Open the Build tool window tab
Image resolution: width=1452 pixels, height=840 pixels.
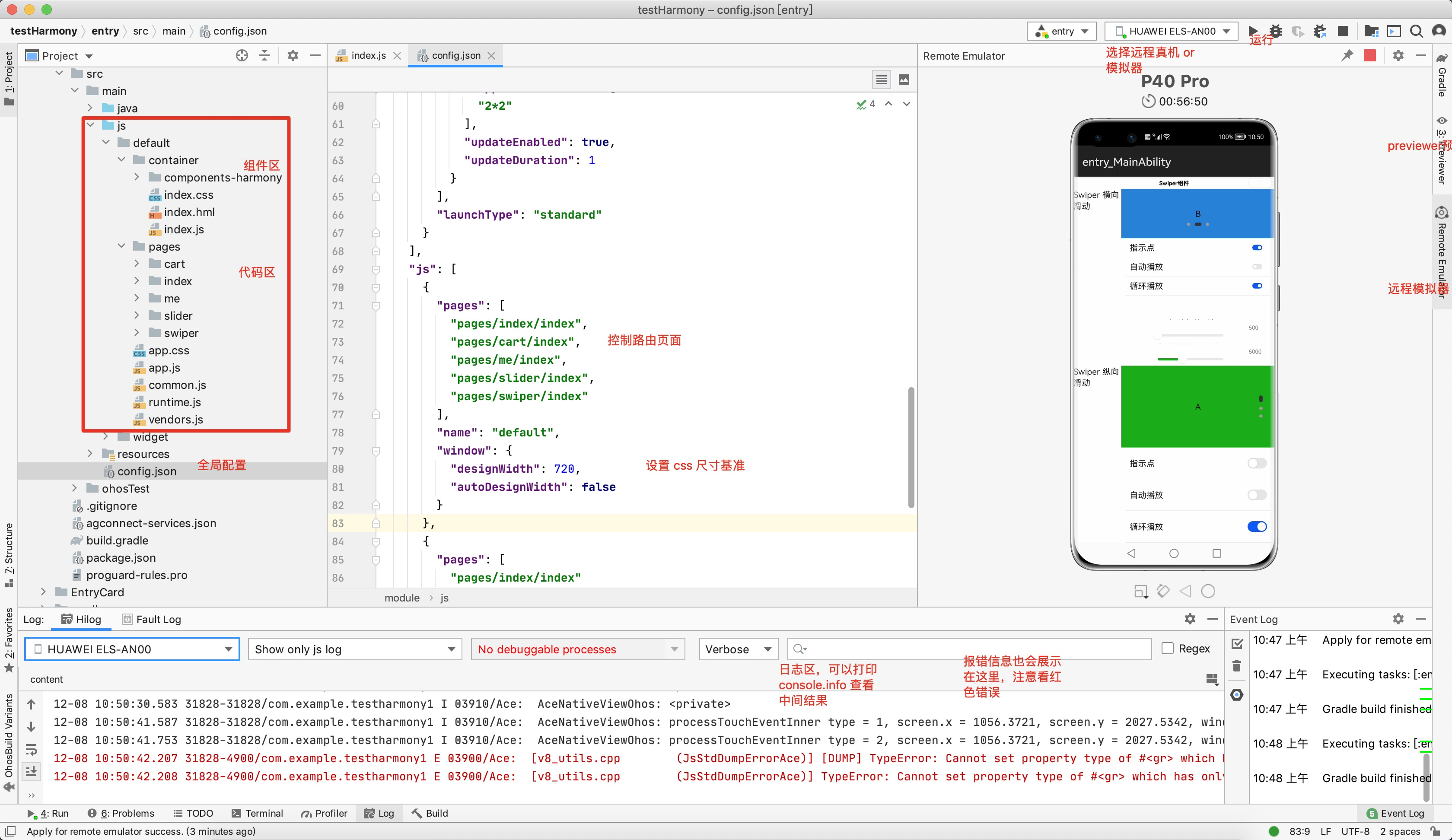pos(430,813)
